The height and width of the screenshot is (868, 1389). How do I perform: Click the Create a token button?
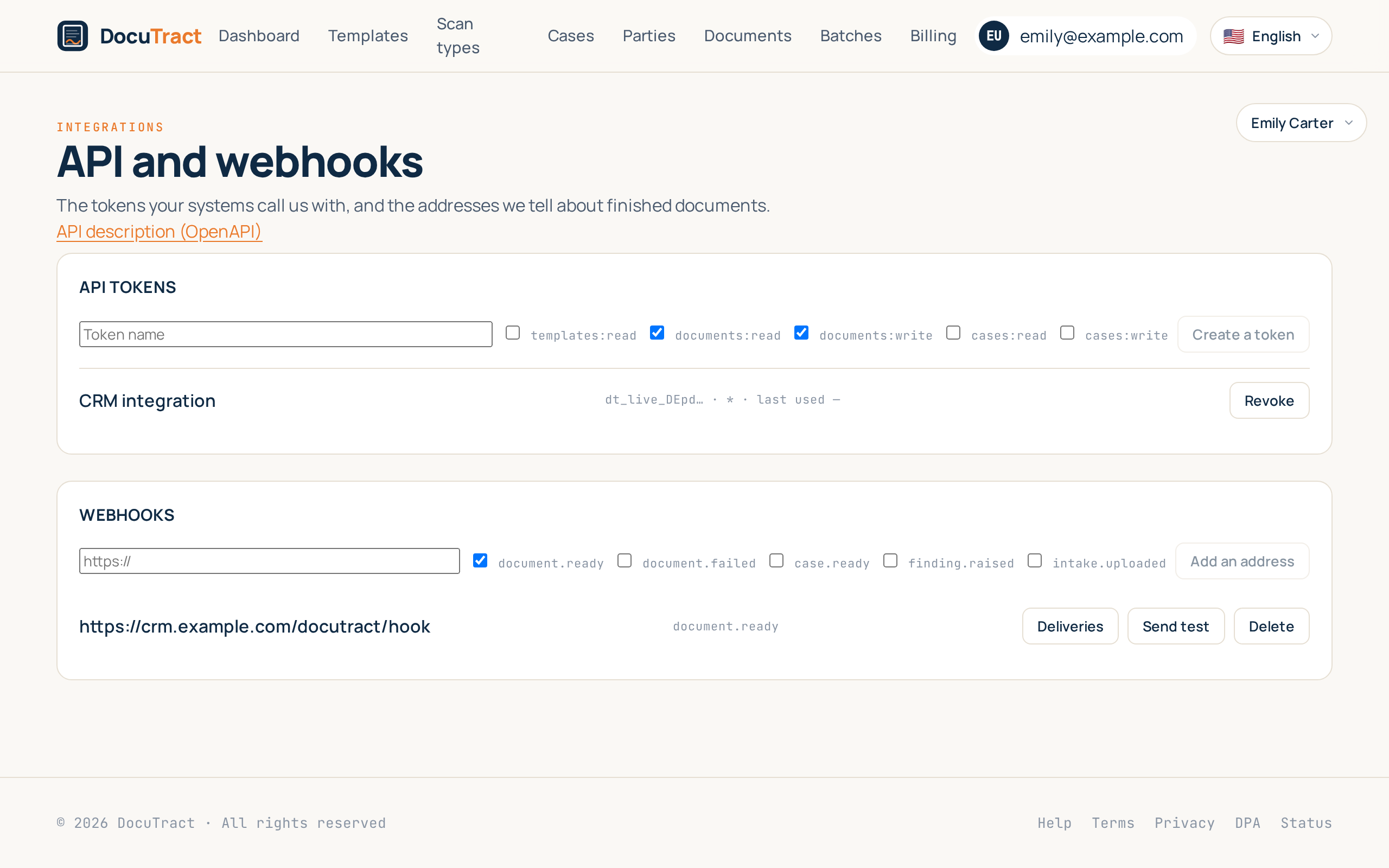tap(1243, 334)
